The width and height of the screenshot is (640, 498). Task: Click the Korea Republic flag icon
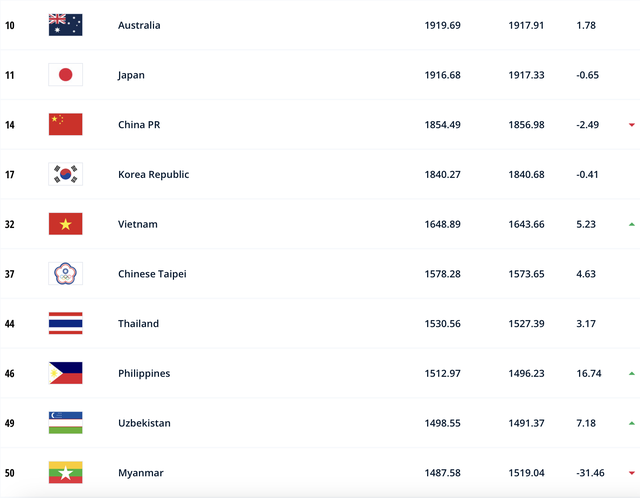(65, 174)
